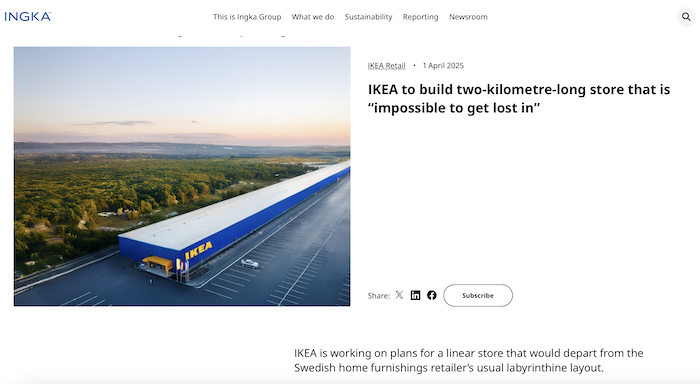Share the article on LinkedIn
The image size is (700, 384).
point(415,295)
